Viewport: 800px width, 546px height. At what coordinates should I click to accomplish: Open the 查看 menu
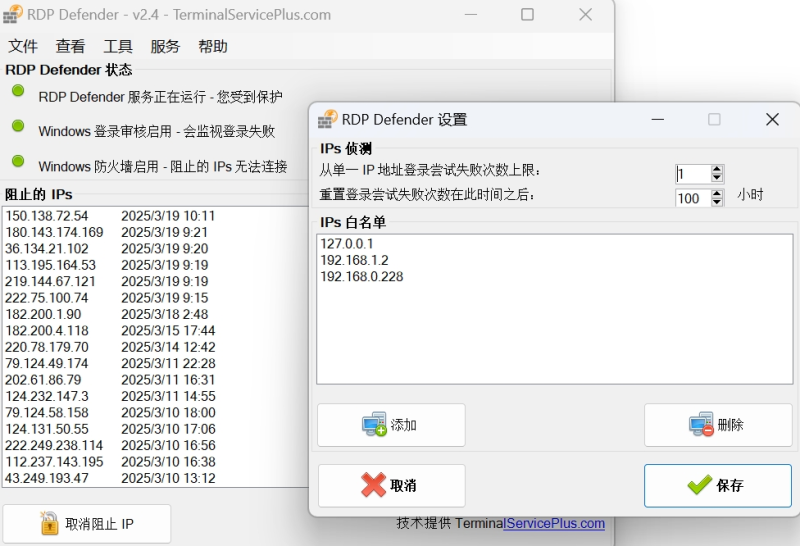click(70, 46)
